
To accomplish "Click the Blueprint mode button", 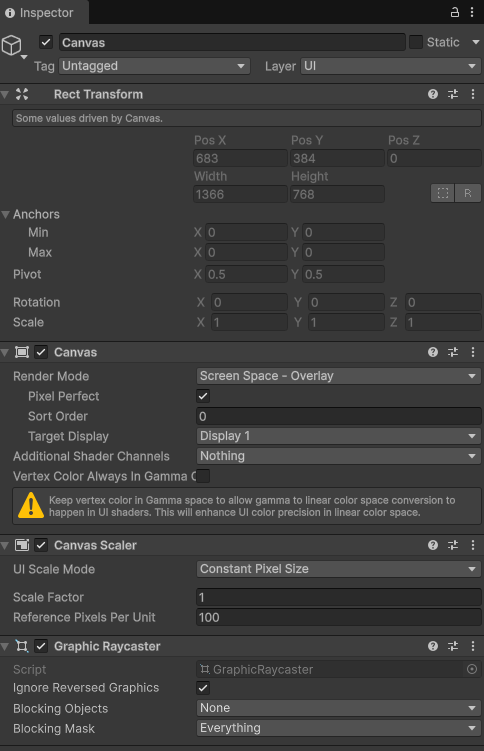I will 442,193.
